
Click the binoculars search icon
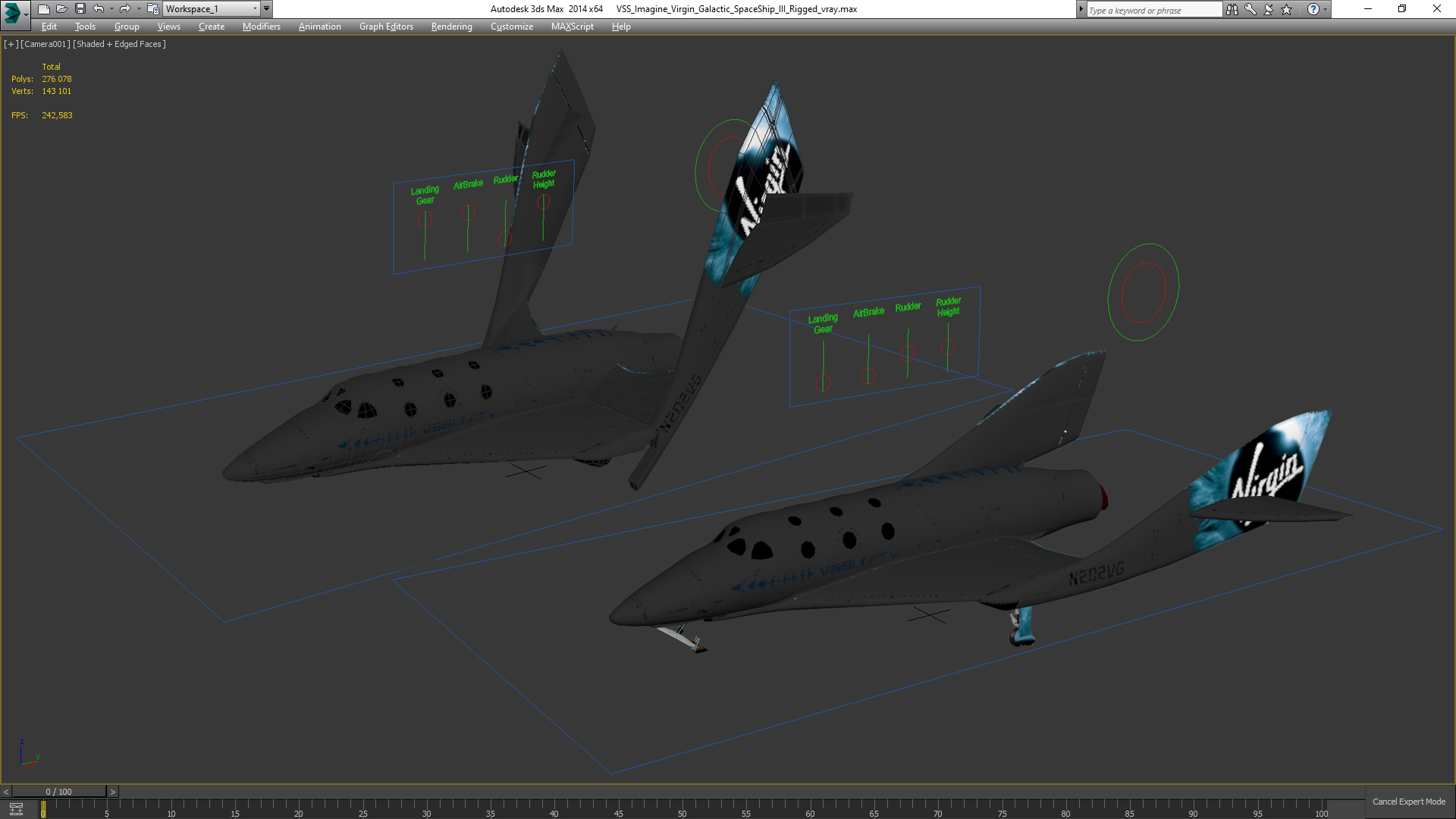(1232, 9)
